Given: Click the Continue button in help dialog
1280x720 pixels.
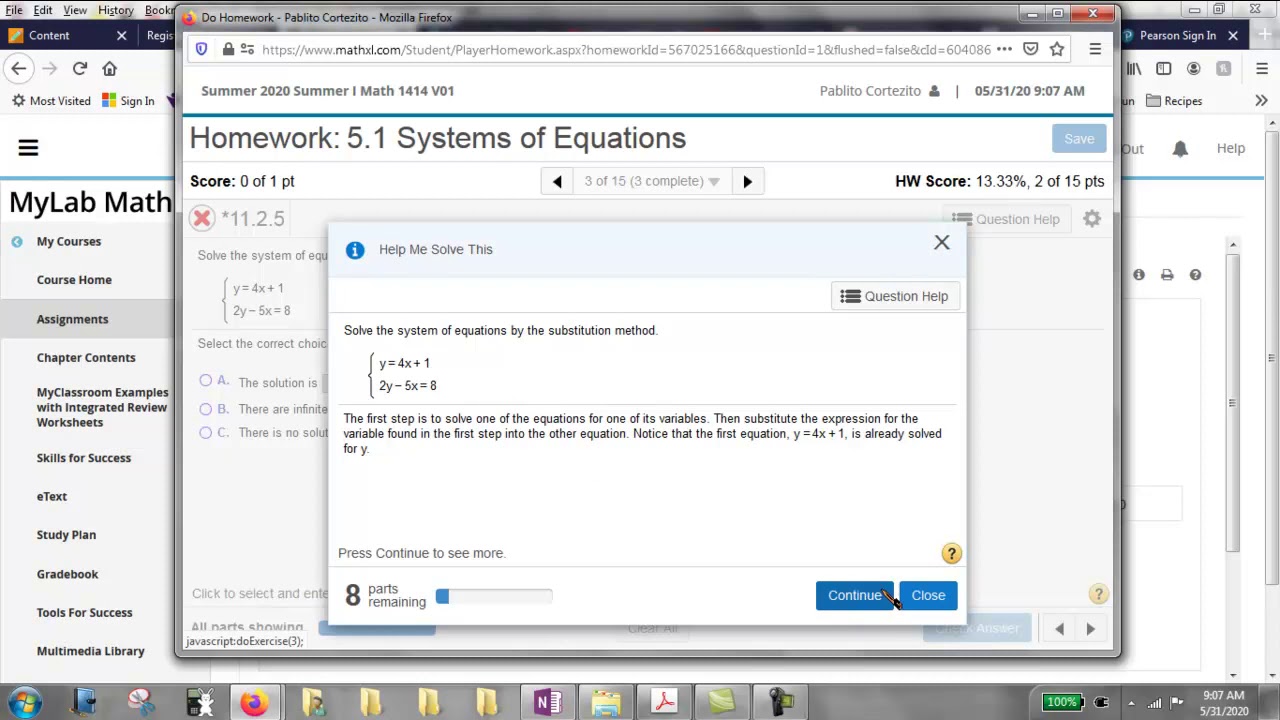Looking at the screenshot, I should pyautogui.click(x=855, y=595).
